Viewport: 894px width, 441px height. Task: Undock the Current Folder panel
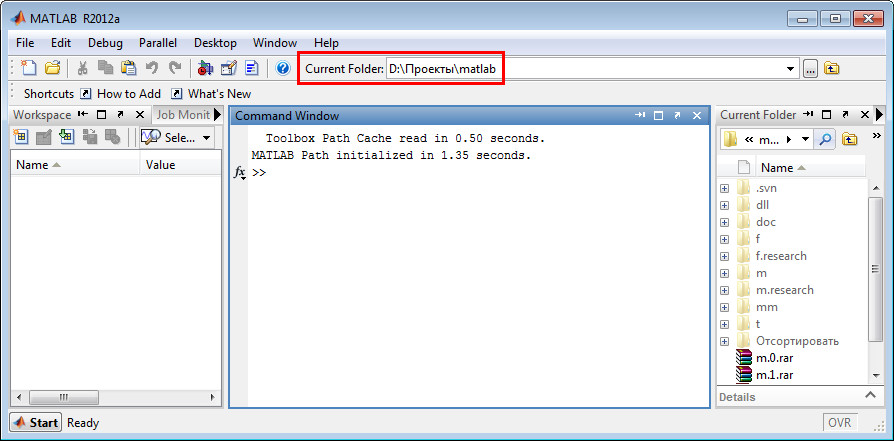pyautogui.click(x=846, y=115)
